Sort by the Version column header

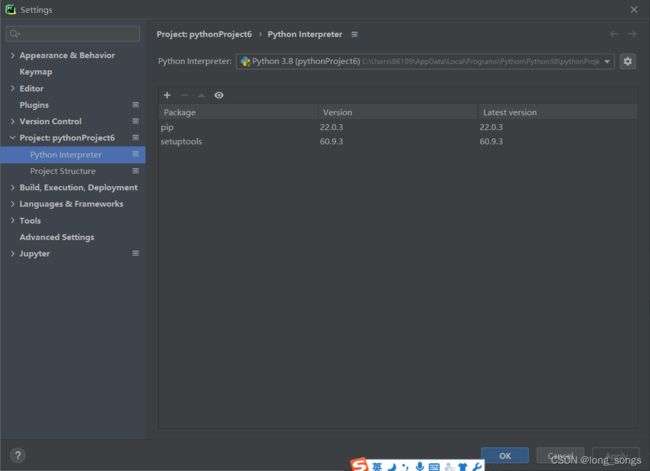click(398, 112)
